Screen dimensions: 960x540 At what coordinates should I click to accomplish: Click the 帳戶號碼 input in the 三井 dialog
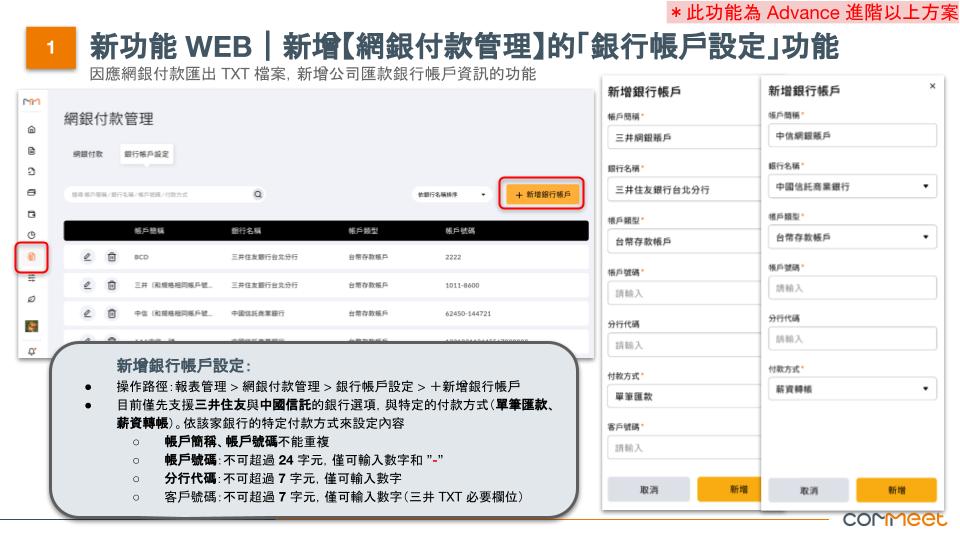tap(684, 293)
